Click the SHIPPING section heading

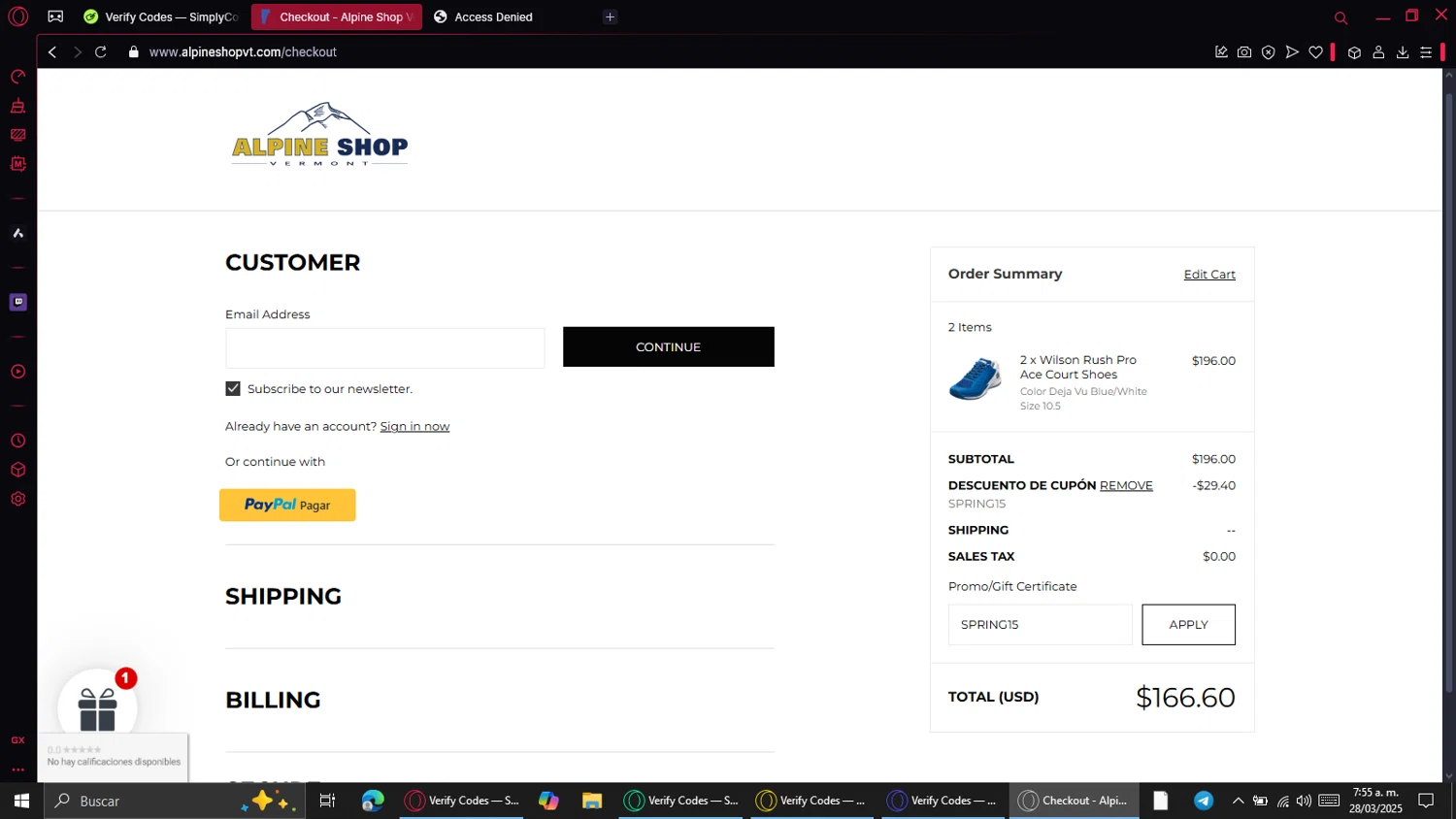[283, 597]
